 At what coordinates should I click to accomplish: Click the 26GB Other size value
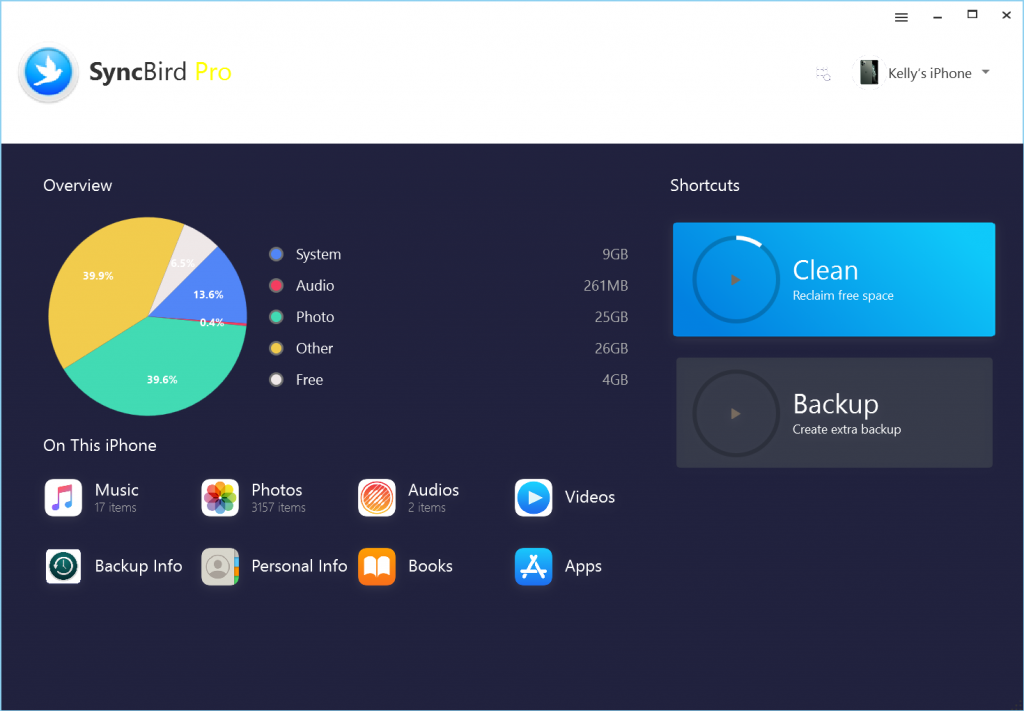611,348
